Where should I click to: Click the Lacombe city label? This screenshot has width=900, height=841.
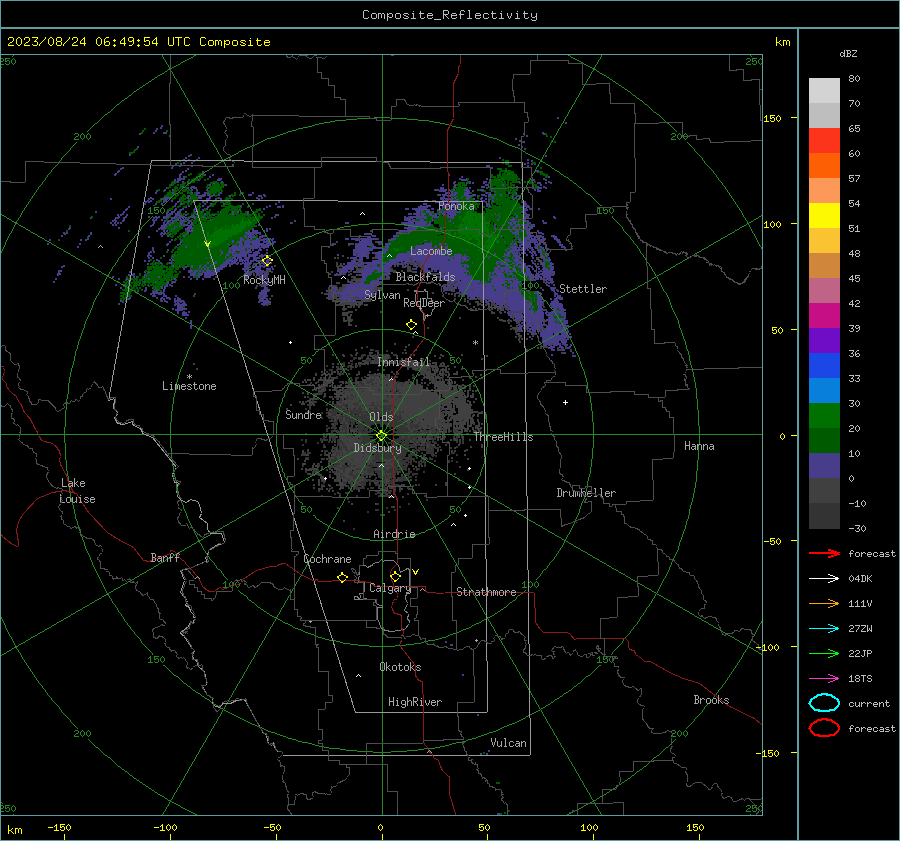pyautogui.click(x=431, y=251)
